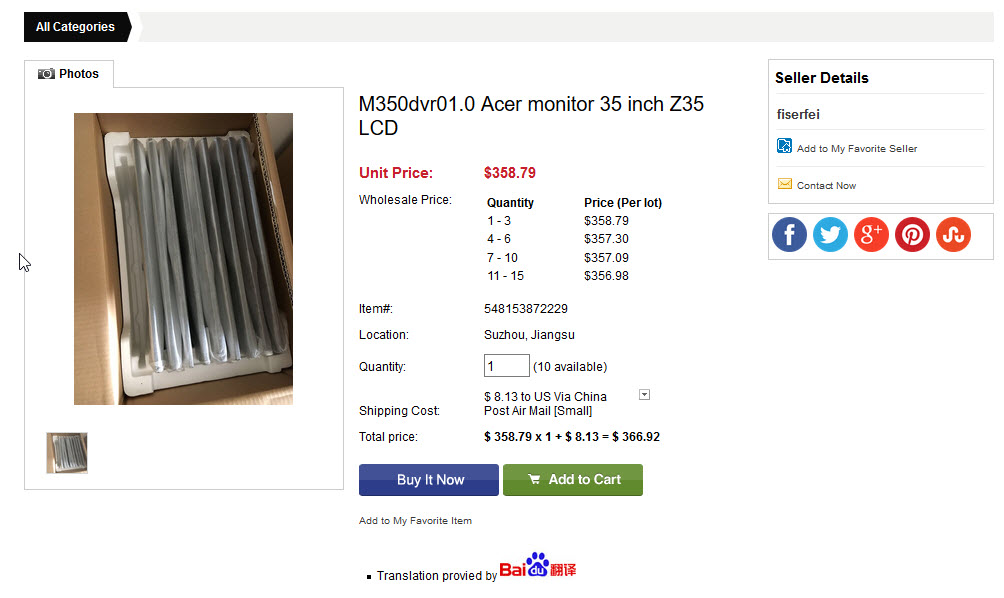Click the Google Plus share icon
The height and width of the screenshot is (598, 1004).
[x=871, y=234]
